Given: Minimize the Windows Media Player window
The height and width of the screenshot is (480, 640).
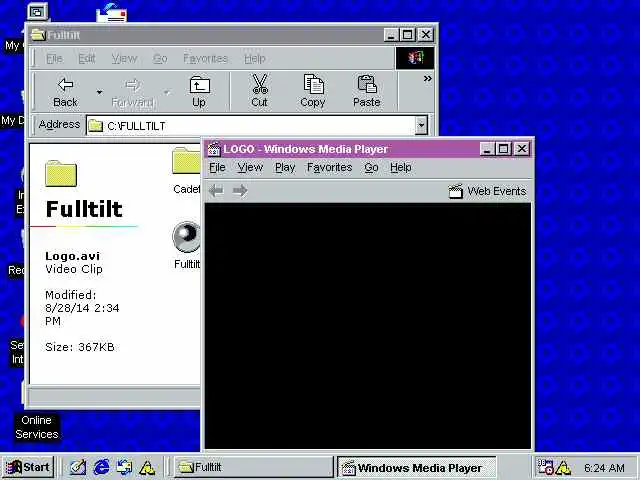Looking at the screenshot, I should coord(487,149).
